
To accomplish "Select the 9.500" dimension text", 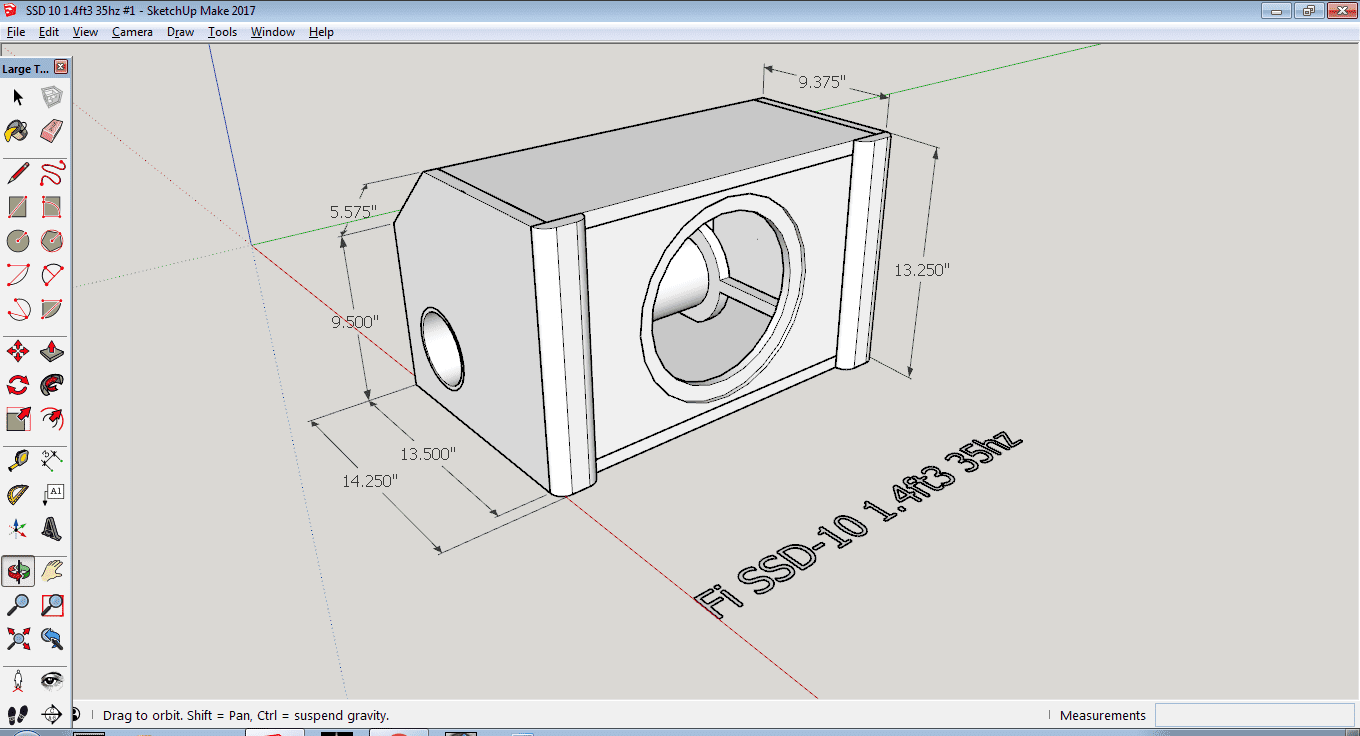I will (356, 321).
